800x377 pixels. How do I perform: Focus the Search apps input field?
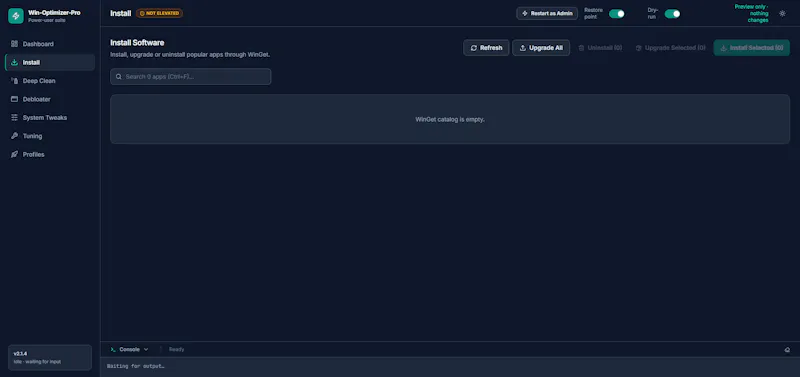[191, 77]
